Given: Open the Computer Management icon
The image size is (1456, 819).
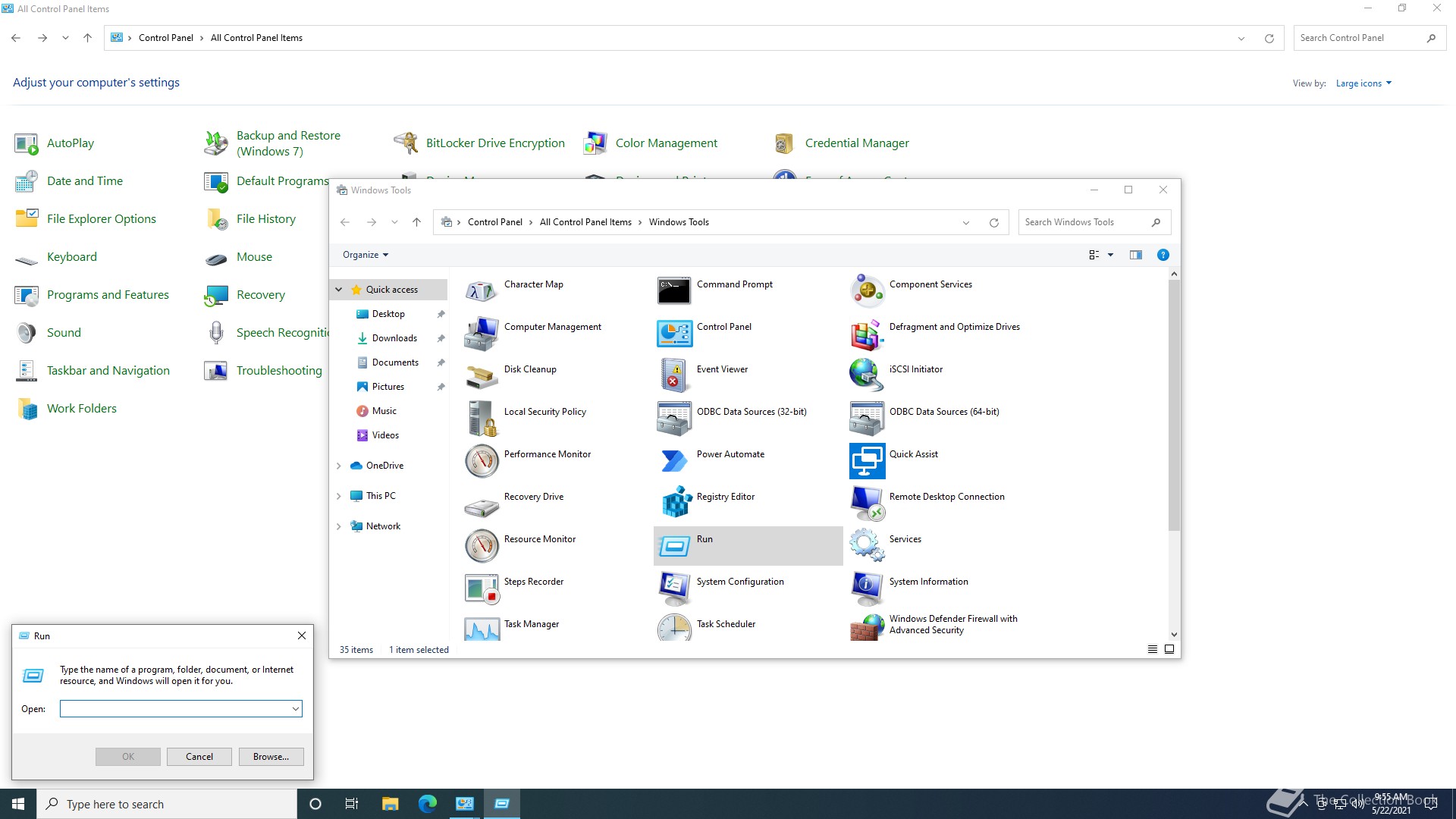Looking at the screenshot, I should [x=482, y=333].
